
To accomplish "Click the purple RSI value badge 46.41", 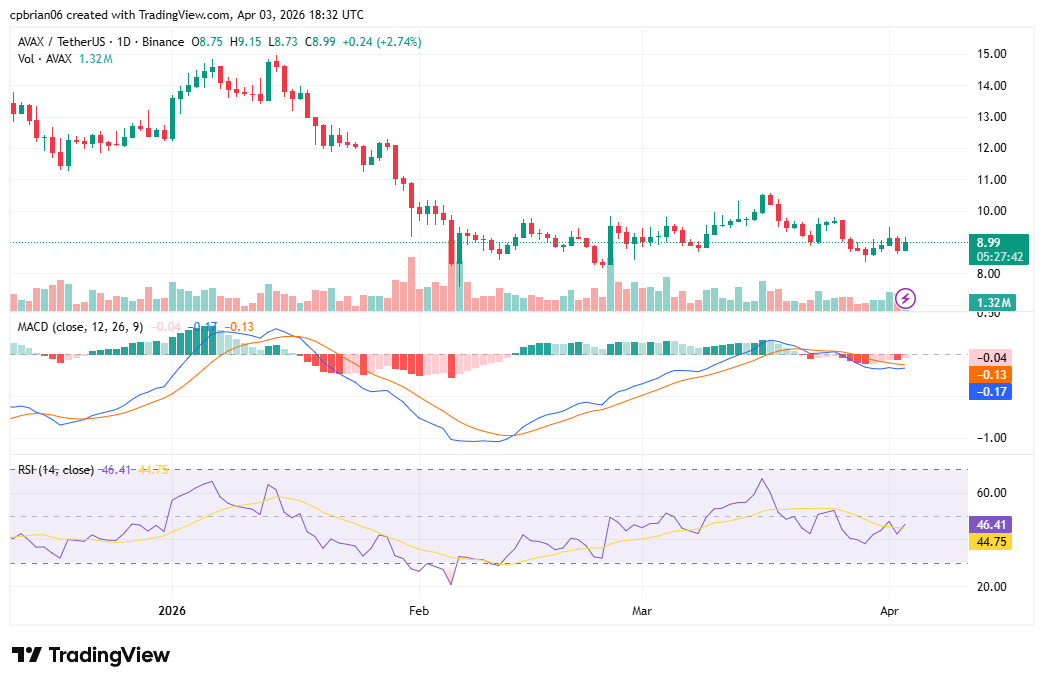I will click(x=992, y=522).
